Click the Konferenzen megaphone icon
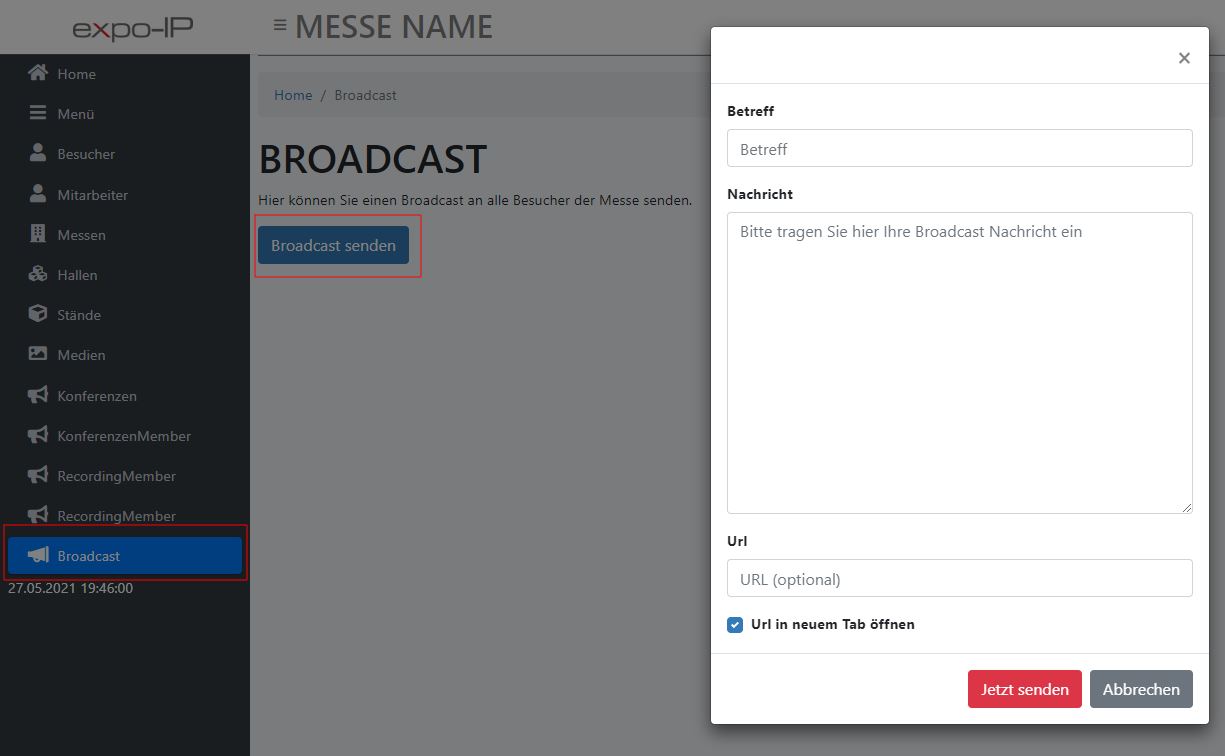Viewport: 1225px width, 756px height. 38,395
